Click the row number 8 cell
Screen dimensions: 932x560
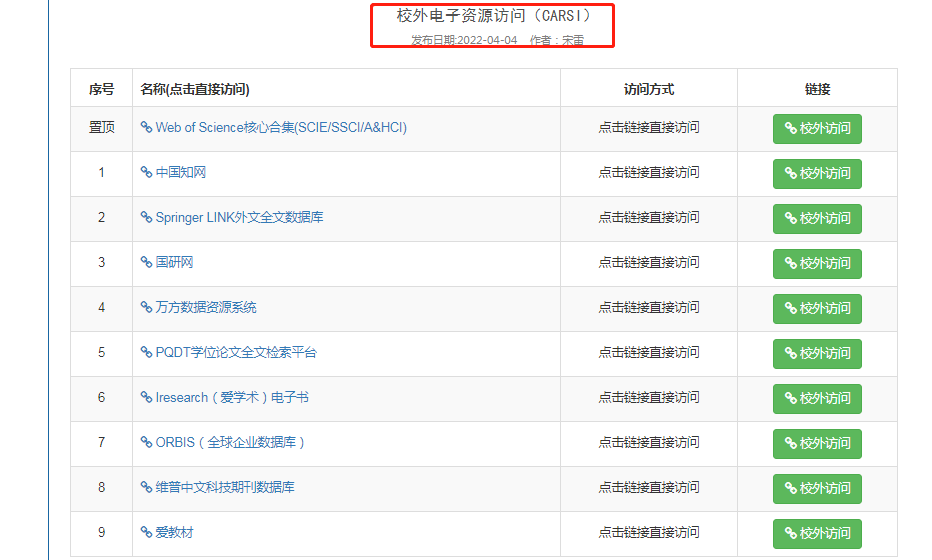click(x=102, y=487)
